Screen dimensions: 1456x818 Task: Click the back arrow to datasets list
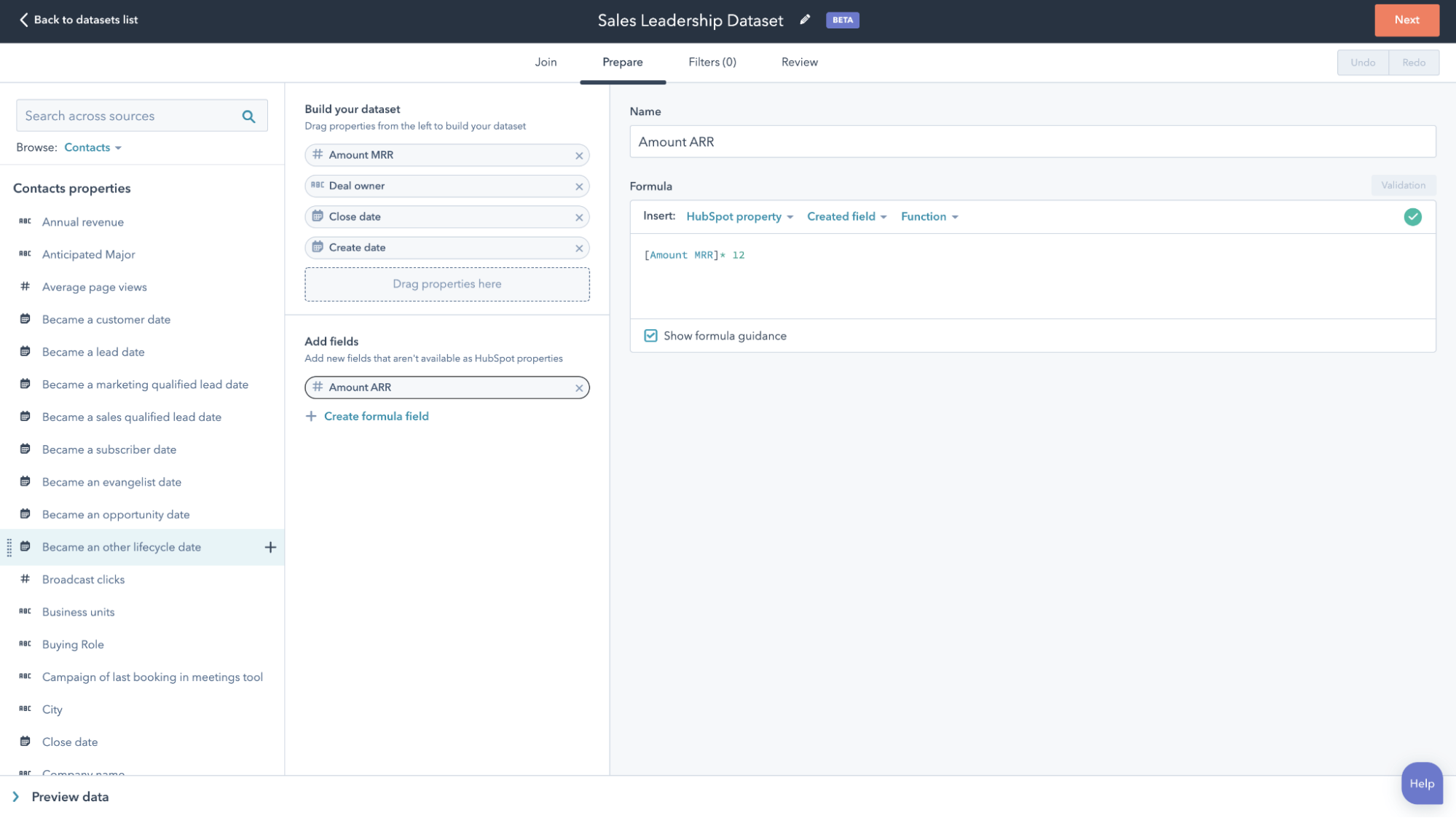pyautogui.click(x=24, y=20)
